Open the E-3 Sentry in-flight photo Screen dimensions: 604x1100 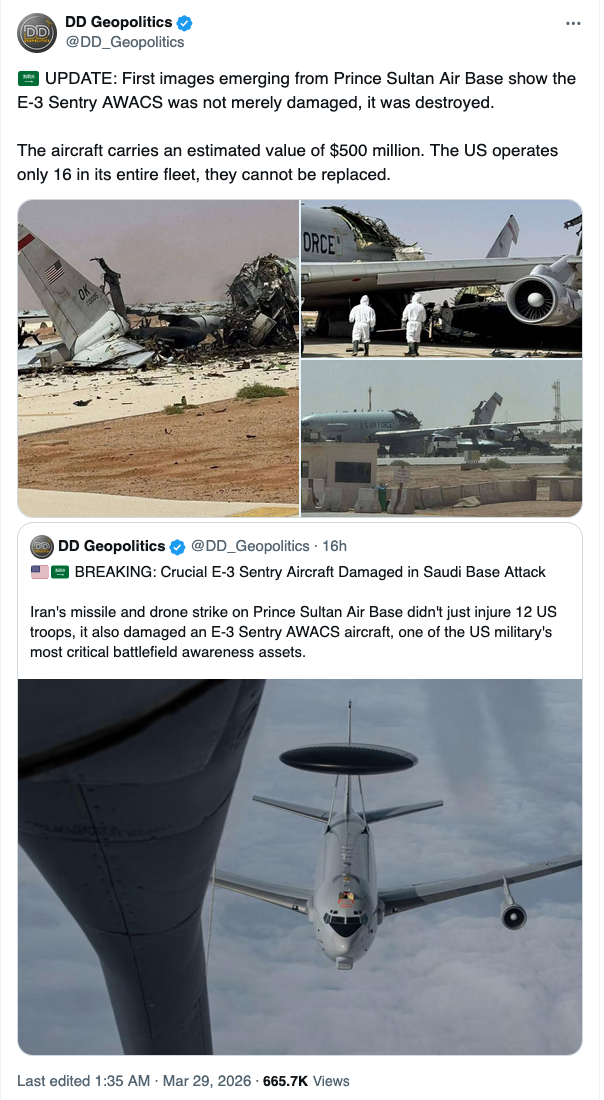coord(300,866)
